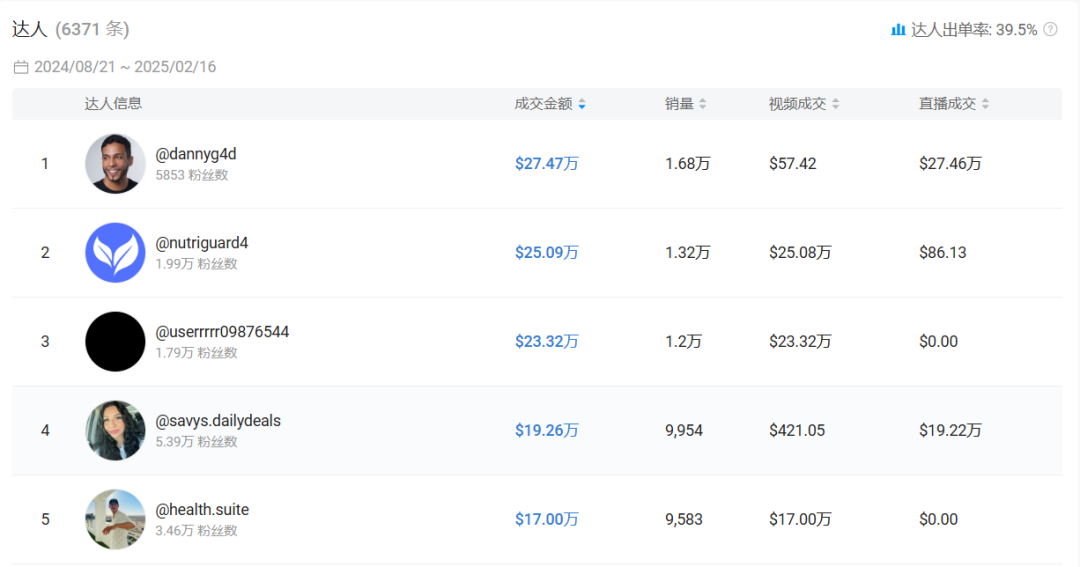Image resolution: width=1080 pixels, height=567 pixels.
Task: Open the date range 2024/08/21 ~ 2025/02/16 picker
Action: pyautogui.click(x=125, y=67)
